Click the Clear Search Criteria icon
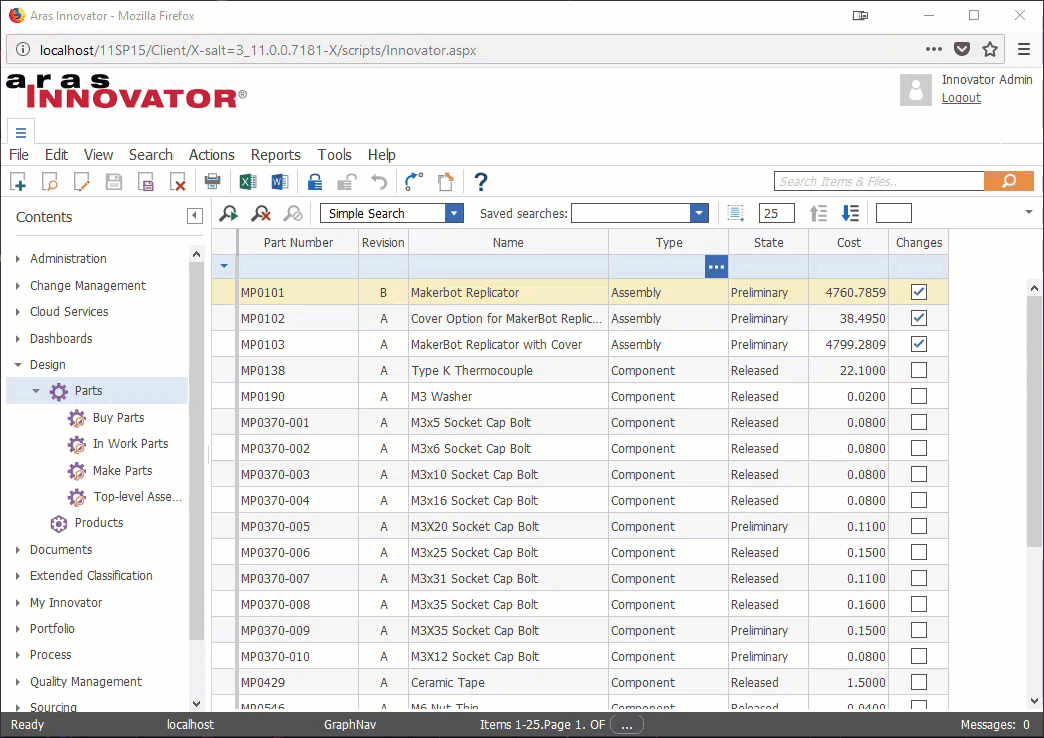Viewport: 1044px width, 738px height. (260, 213)
